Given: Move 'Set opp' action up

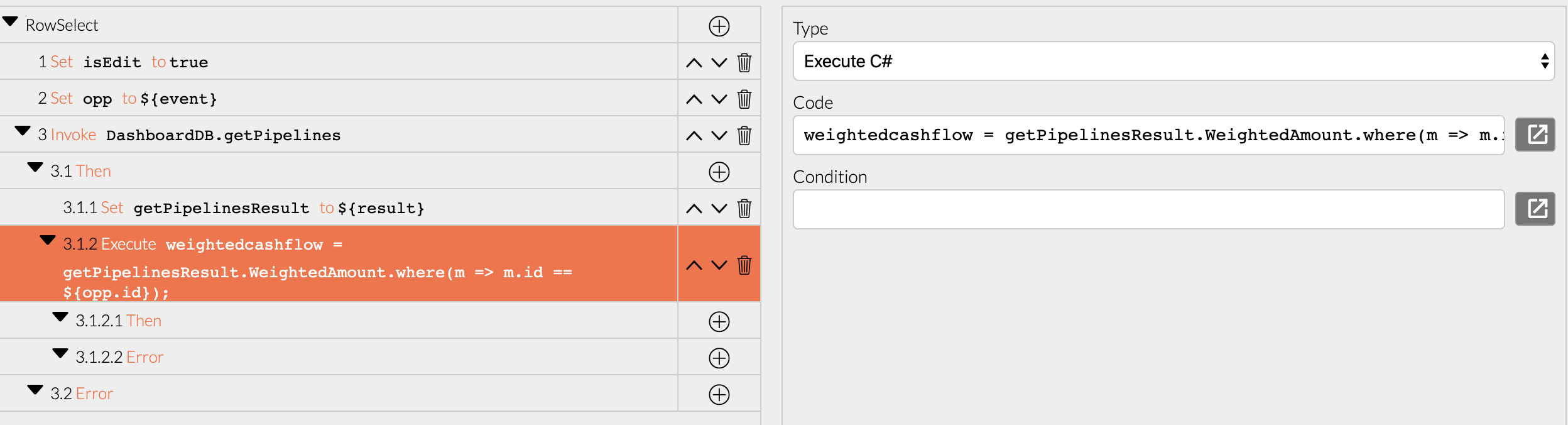Looking at the screenshot, I should tap(694, 99).
